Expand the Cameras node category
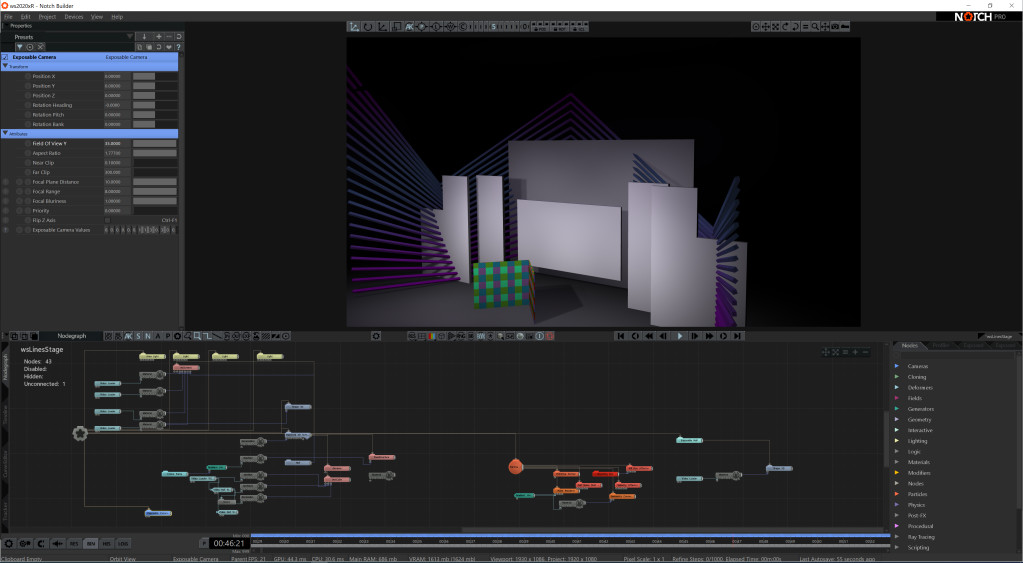Screen dimensions: 1023x563 coord(897,366)
